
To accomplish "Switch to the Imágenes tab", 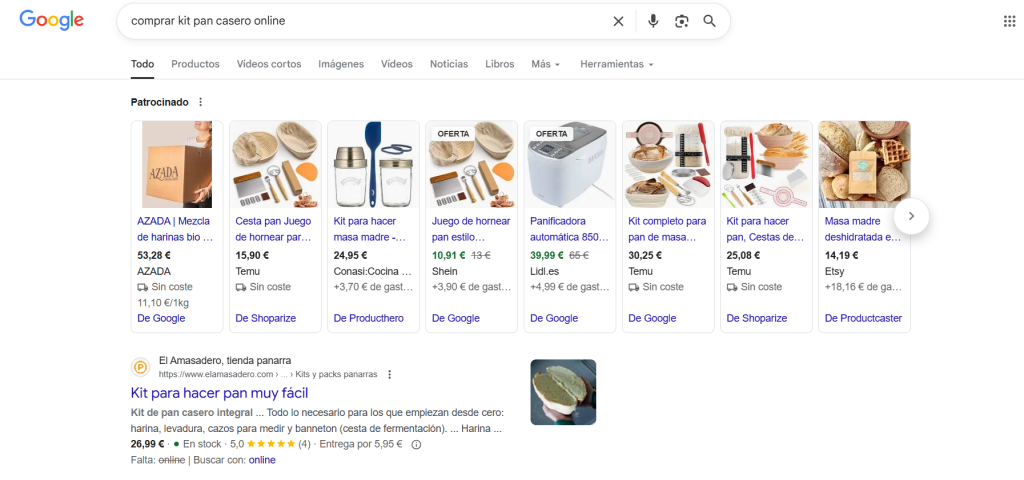I will pyautogui.click(x=341, y=64).
